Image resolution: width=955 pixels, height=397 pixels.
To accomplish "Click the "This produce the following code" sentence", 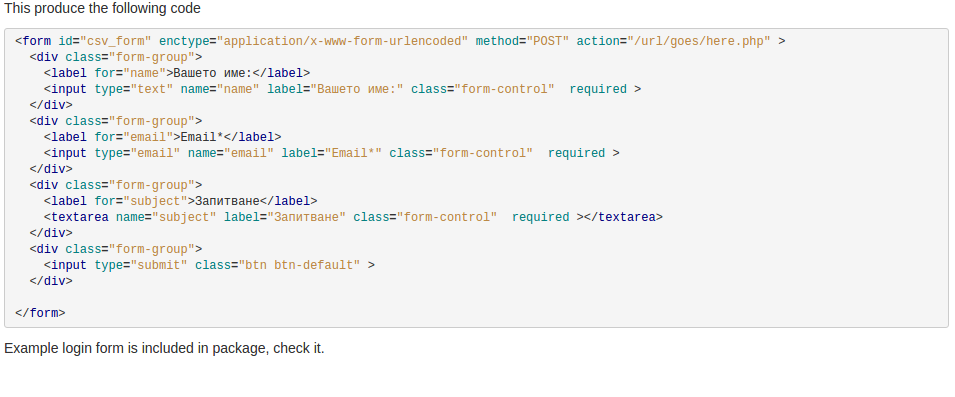I will point(102,9).
